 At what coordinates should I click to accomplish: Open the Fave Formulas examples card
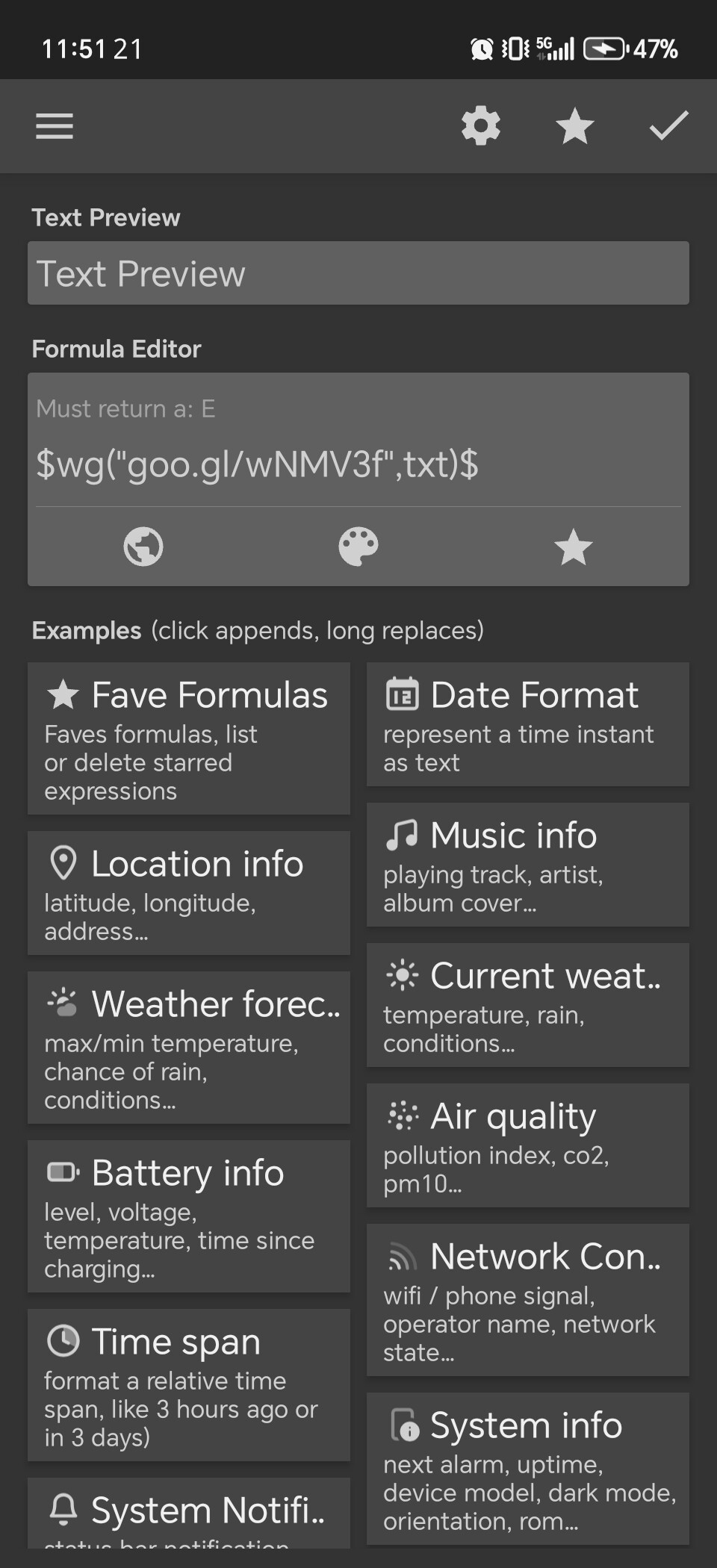click(189, 738)
